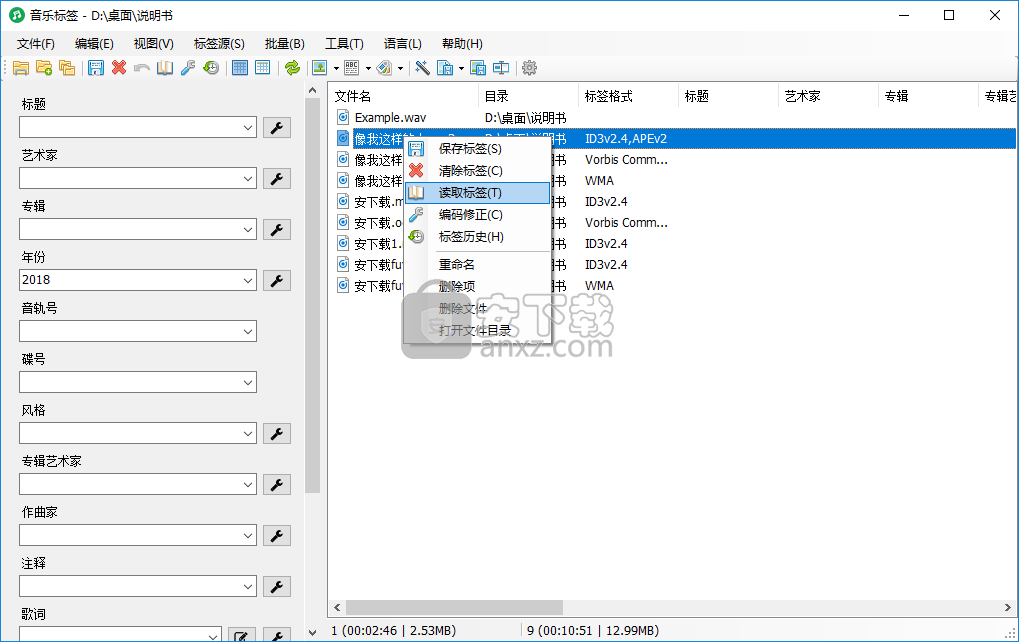Viewport: 1019px width, 642px height.
Task: Open the 文件(F) menu
Action: [36, 44]
